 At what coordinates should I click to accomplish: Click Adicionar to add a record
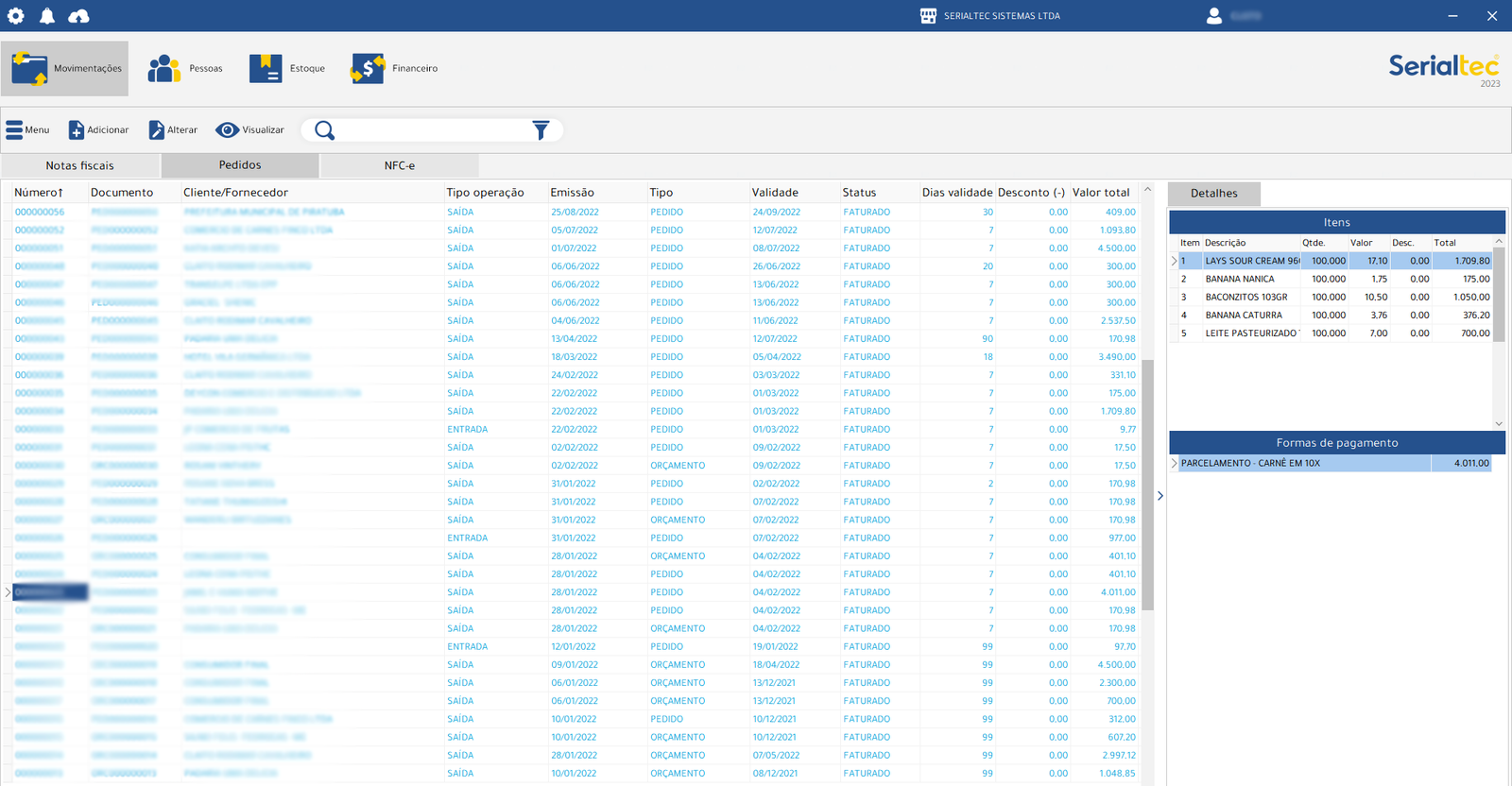[x=98, y=130]
